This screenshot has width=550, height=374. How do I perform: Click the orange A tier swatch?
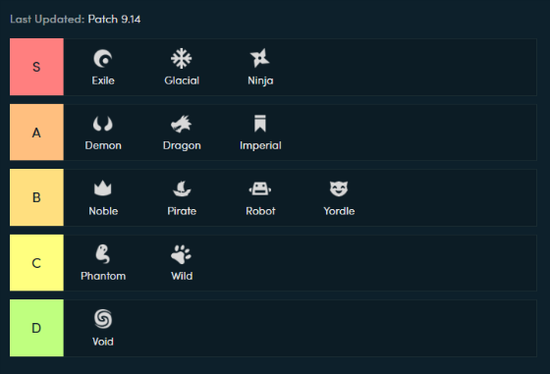pyautogui.click(x=37, y=132)
